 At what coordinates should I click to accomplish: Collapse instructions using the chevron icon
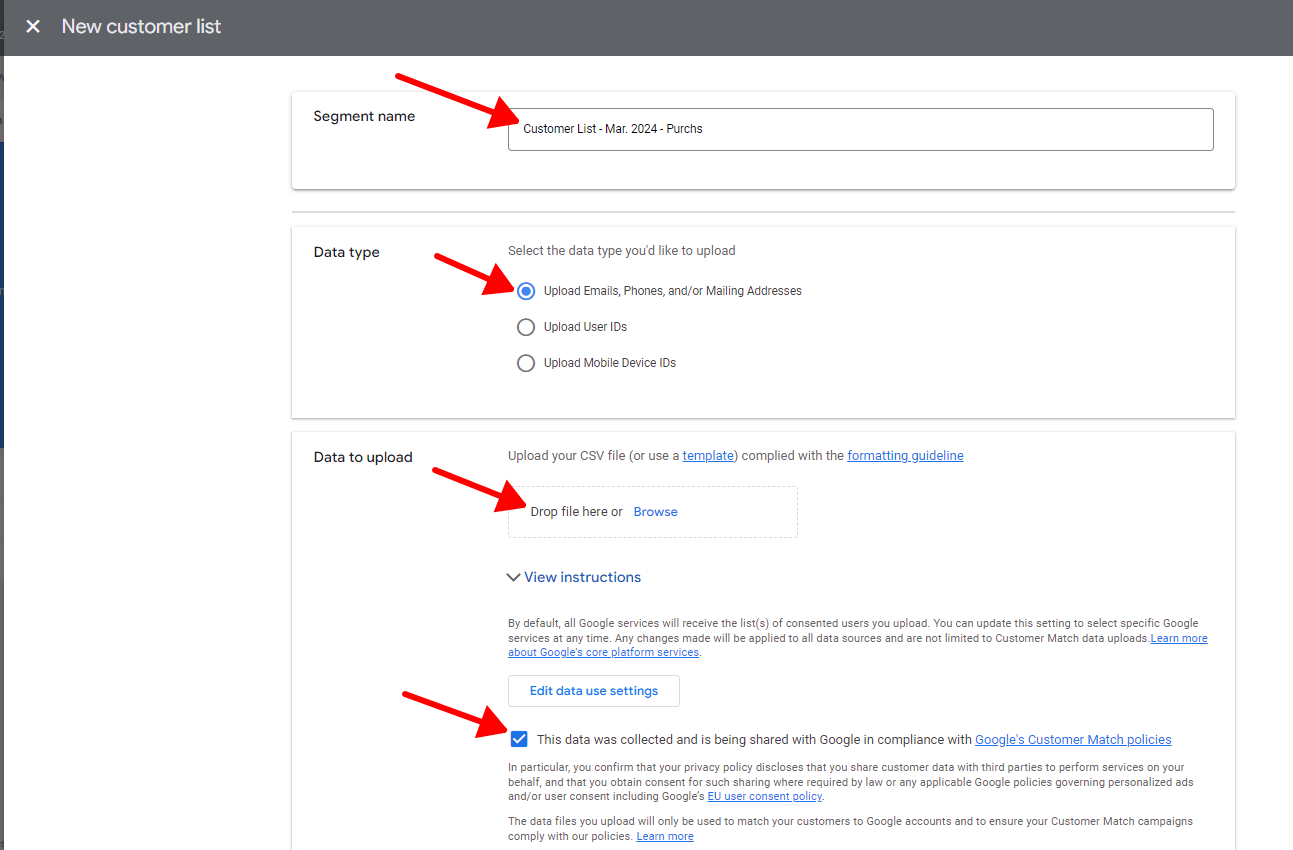point(514,577)
